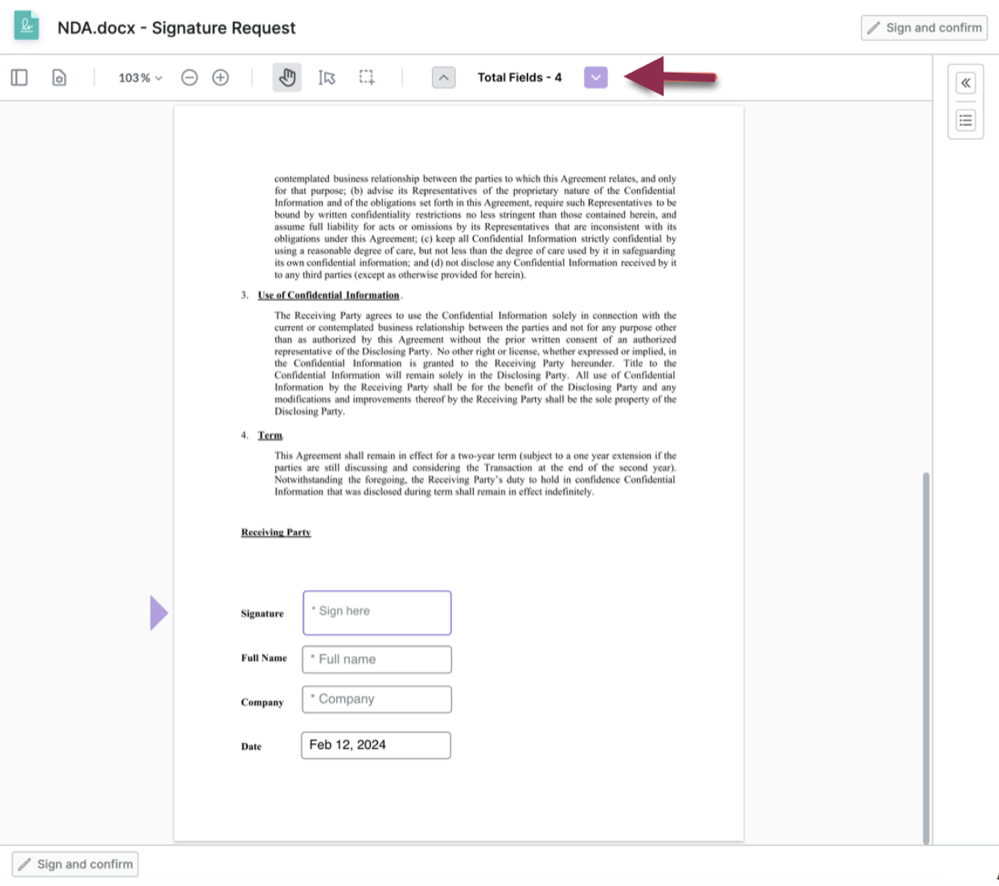This screenshot has width=999, height=886.
Task: Zoom in on the document
Action: (220, 76)
